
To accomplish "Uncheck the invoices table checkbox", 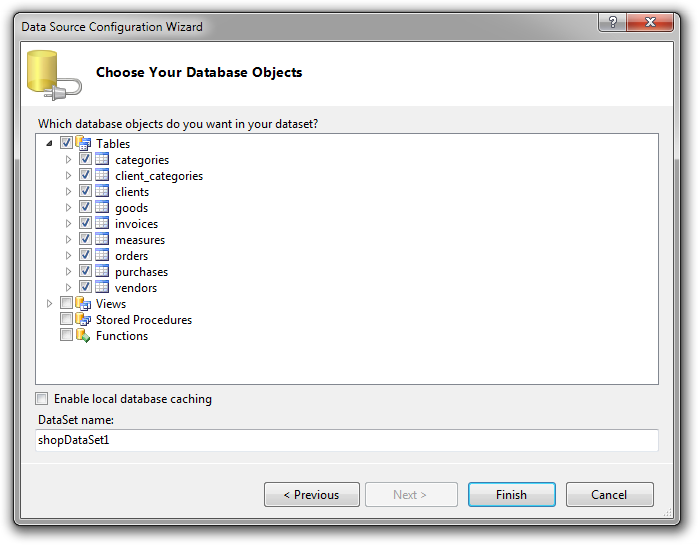I will [x=85, y=223].
